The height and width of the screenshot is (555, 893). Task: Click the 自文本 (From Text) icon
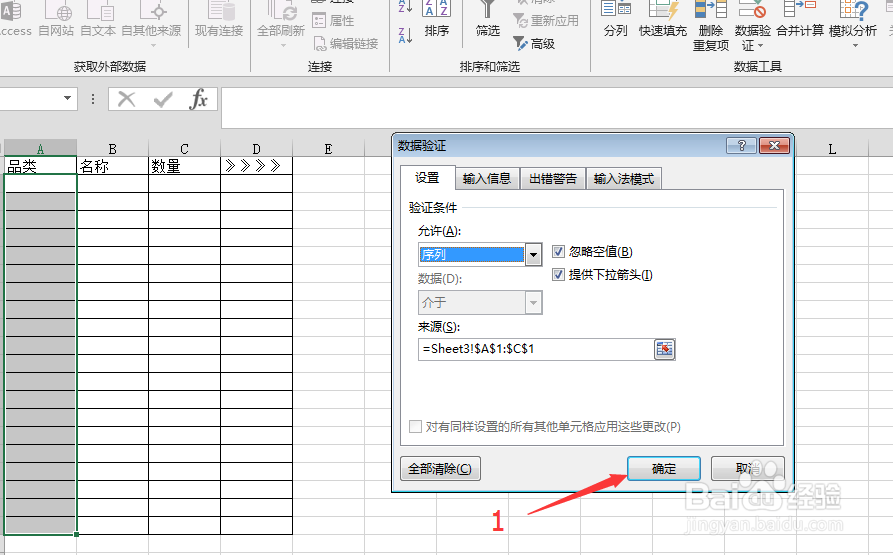click(x=98, y=19)
